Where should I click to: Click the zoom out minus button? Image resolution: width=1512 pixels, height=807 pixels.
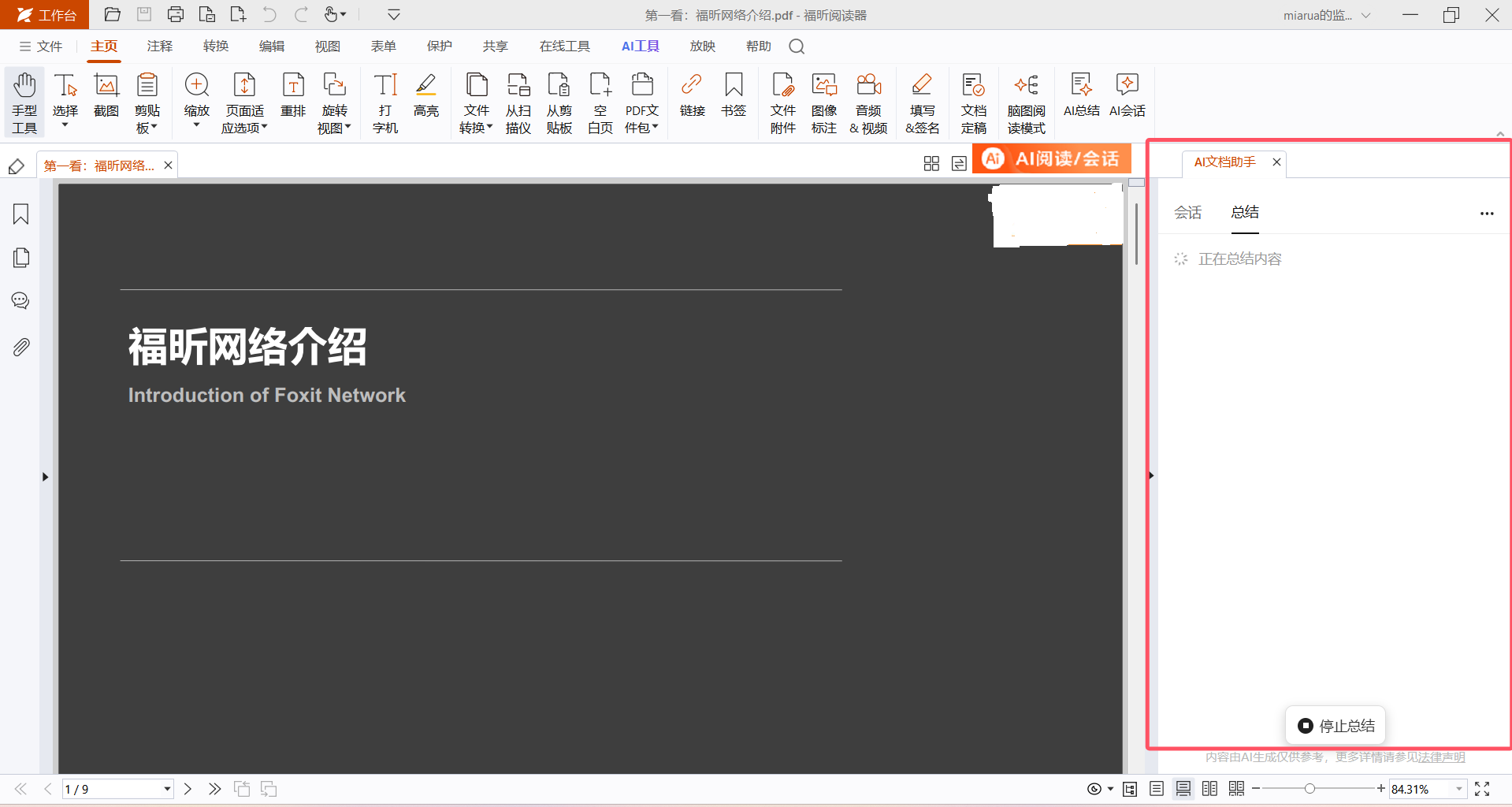coord(1256,789)
